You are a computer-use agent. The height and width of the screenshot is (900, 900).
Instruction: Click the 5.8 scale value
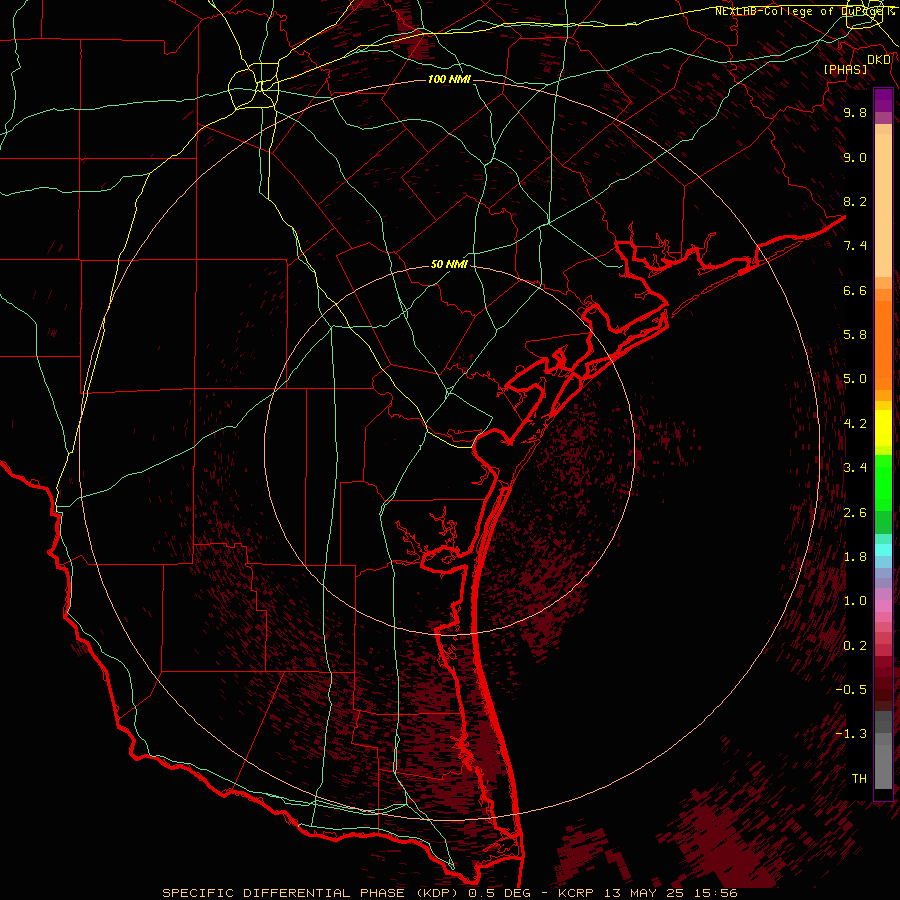click(x=855, y=335)
